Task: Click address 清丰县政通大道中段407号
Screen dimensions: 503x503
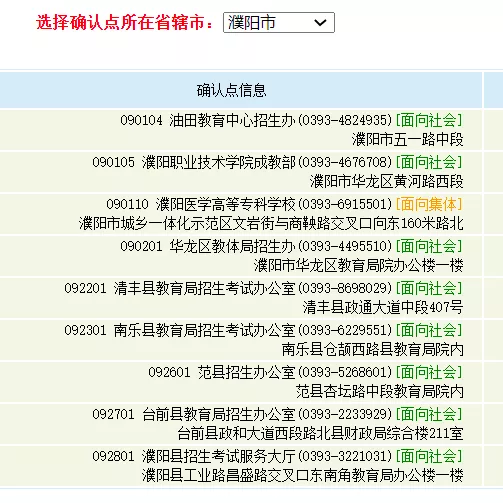Action: [x=383, y=307]
